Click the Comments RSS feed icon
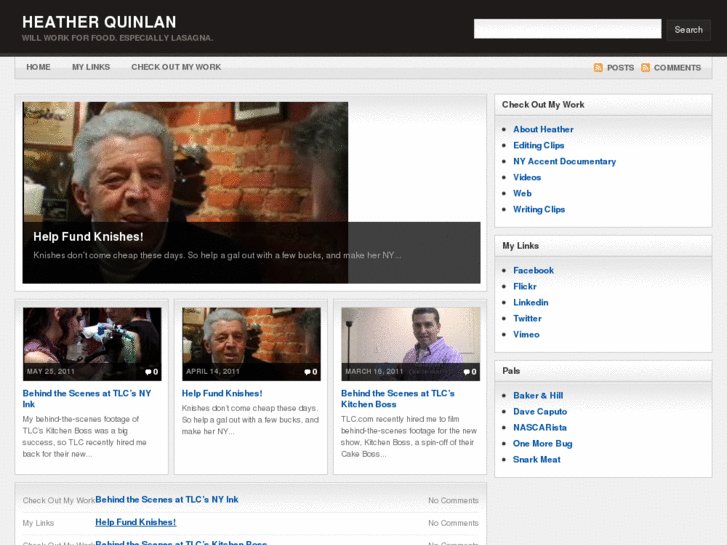 (645, 68)
